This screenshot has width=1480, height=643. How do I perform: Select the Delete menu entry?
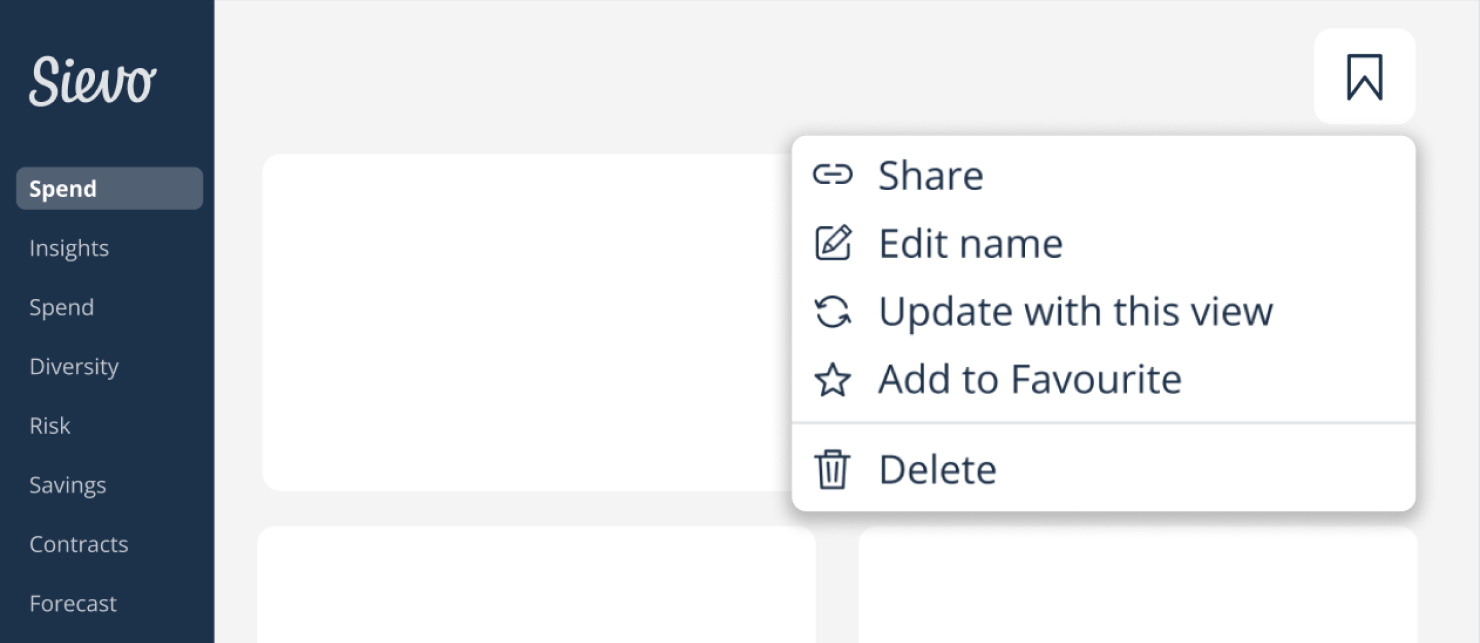[937, 470]
